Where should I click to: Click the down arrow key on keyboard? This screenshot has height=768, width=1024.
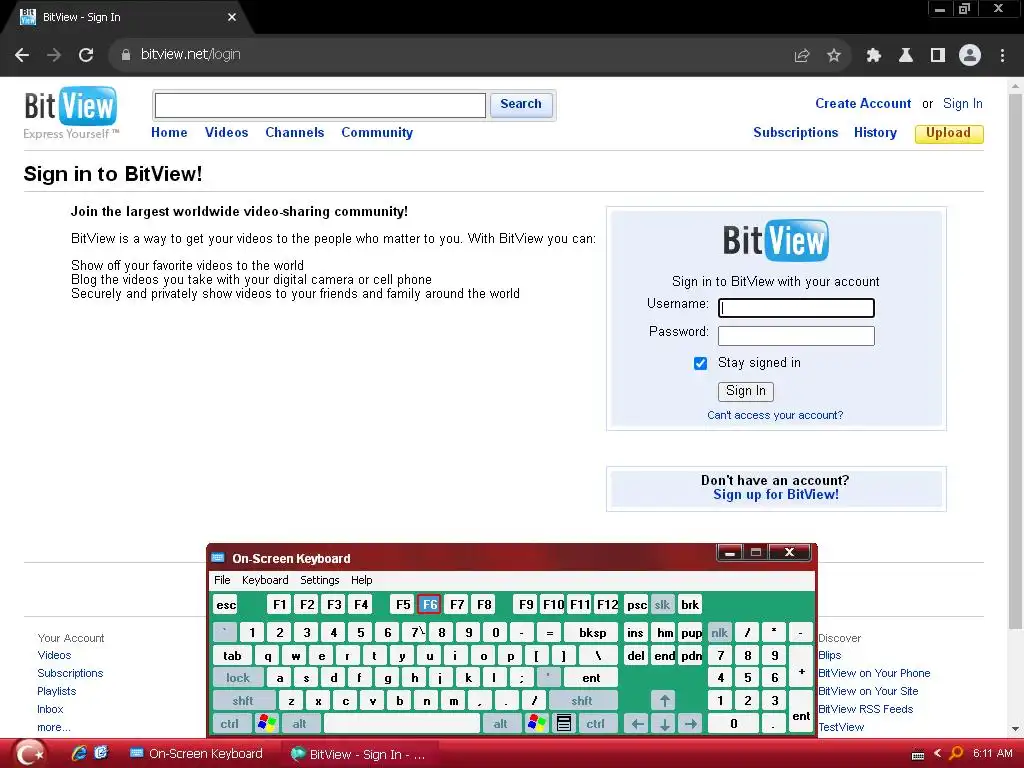[664, 724]
